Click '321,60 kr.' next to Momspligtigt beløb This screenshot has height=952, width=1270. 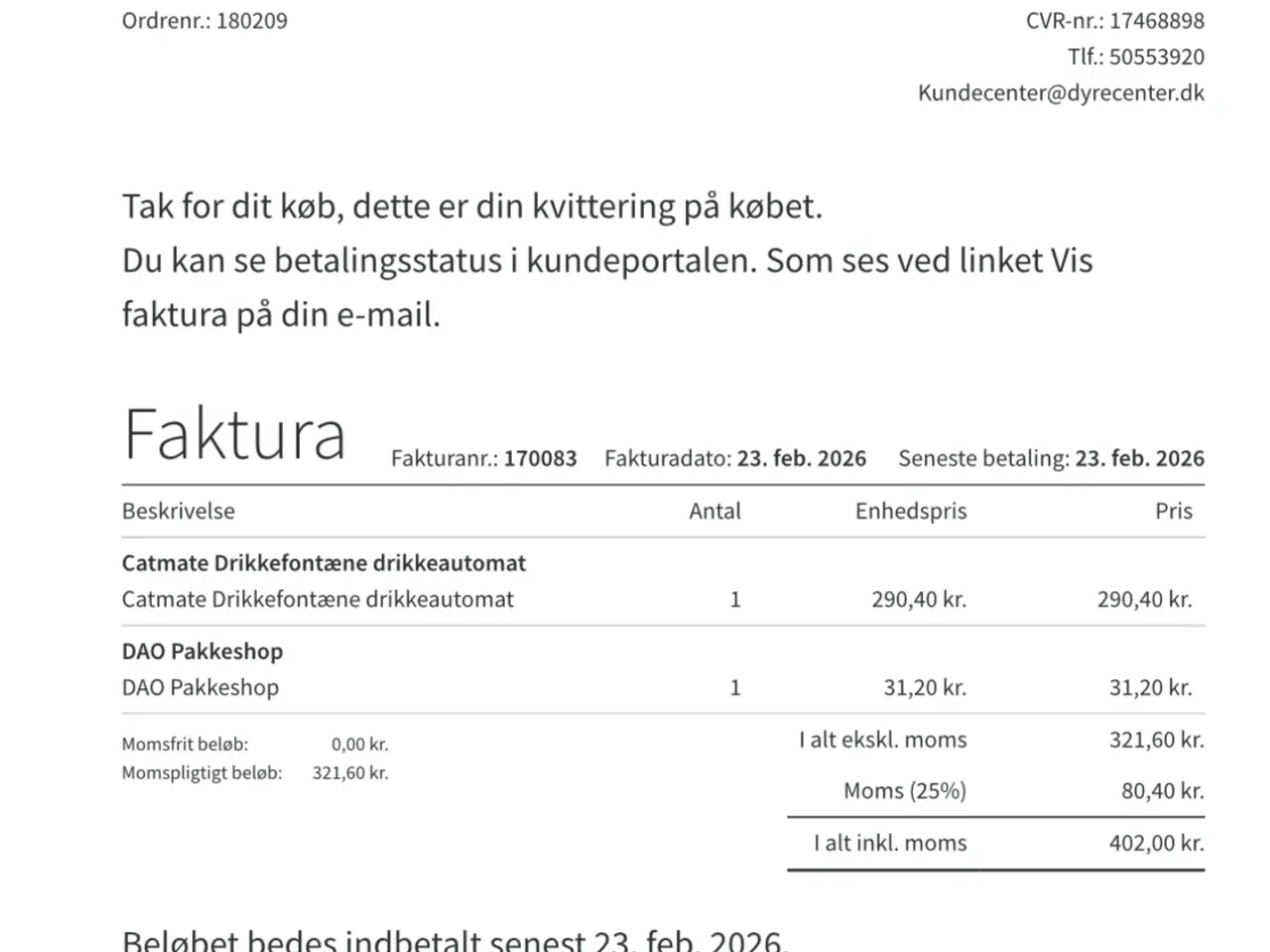[x=350, y=773]
